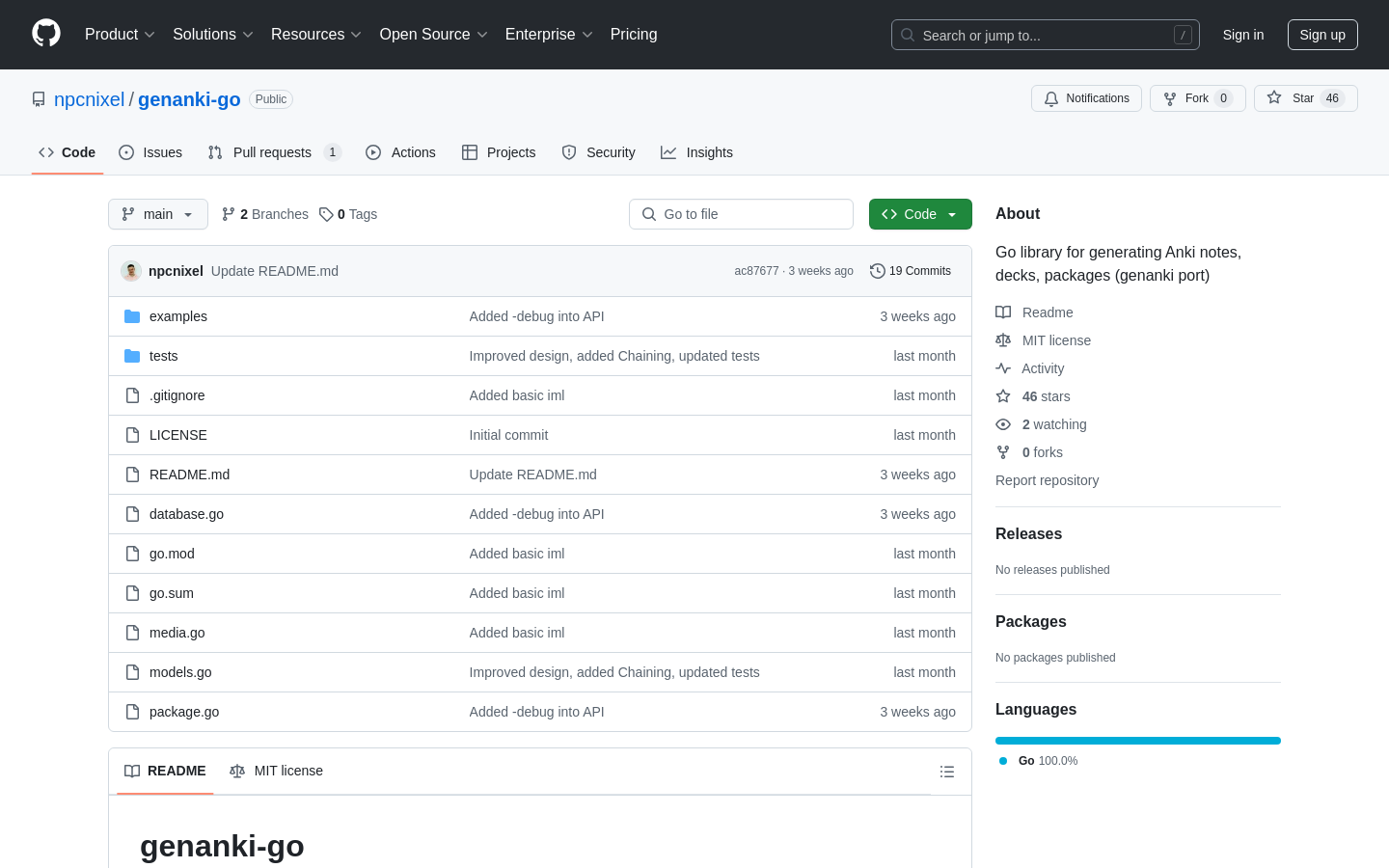Viewport: 1389px width, 868px height.
Task: Open the Code tab
Action: coord(68,152)
